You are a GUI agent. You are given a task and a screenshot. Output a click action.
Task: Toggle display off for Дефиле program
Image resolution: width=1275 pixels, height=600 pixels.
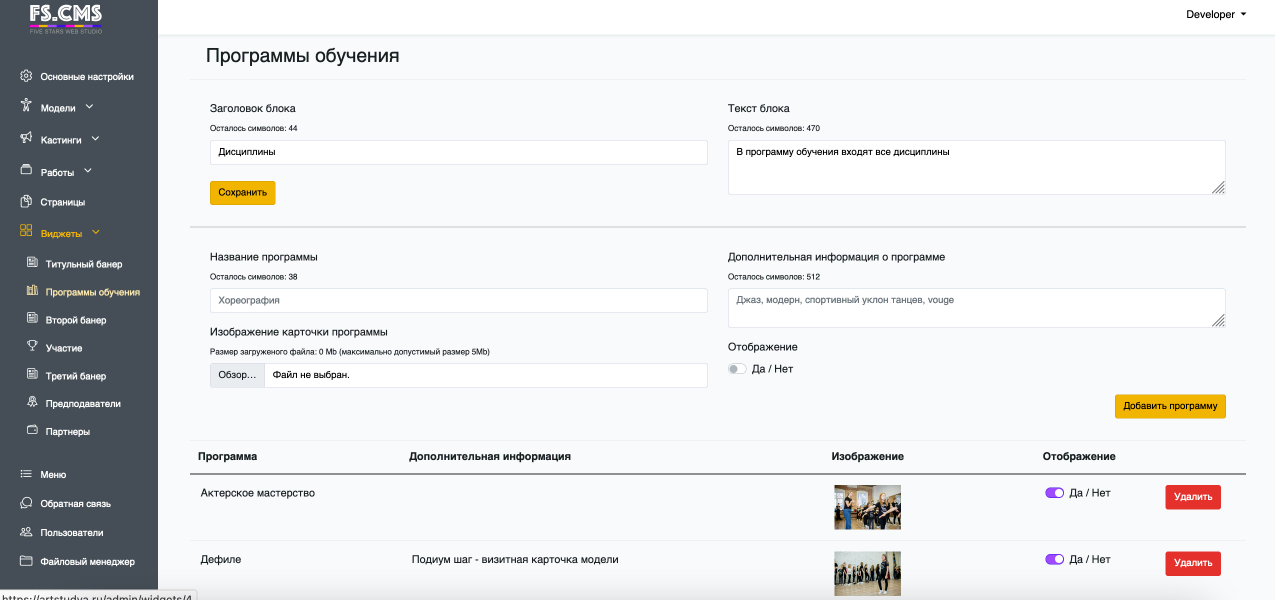[x=1054, y=559]
